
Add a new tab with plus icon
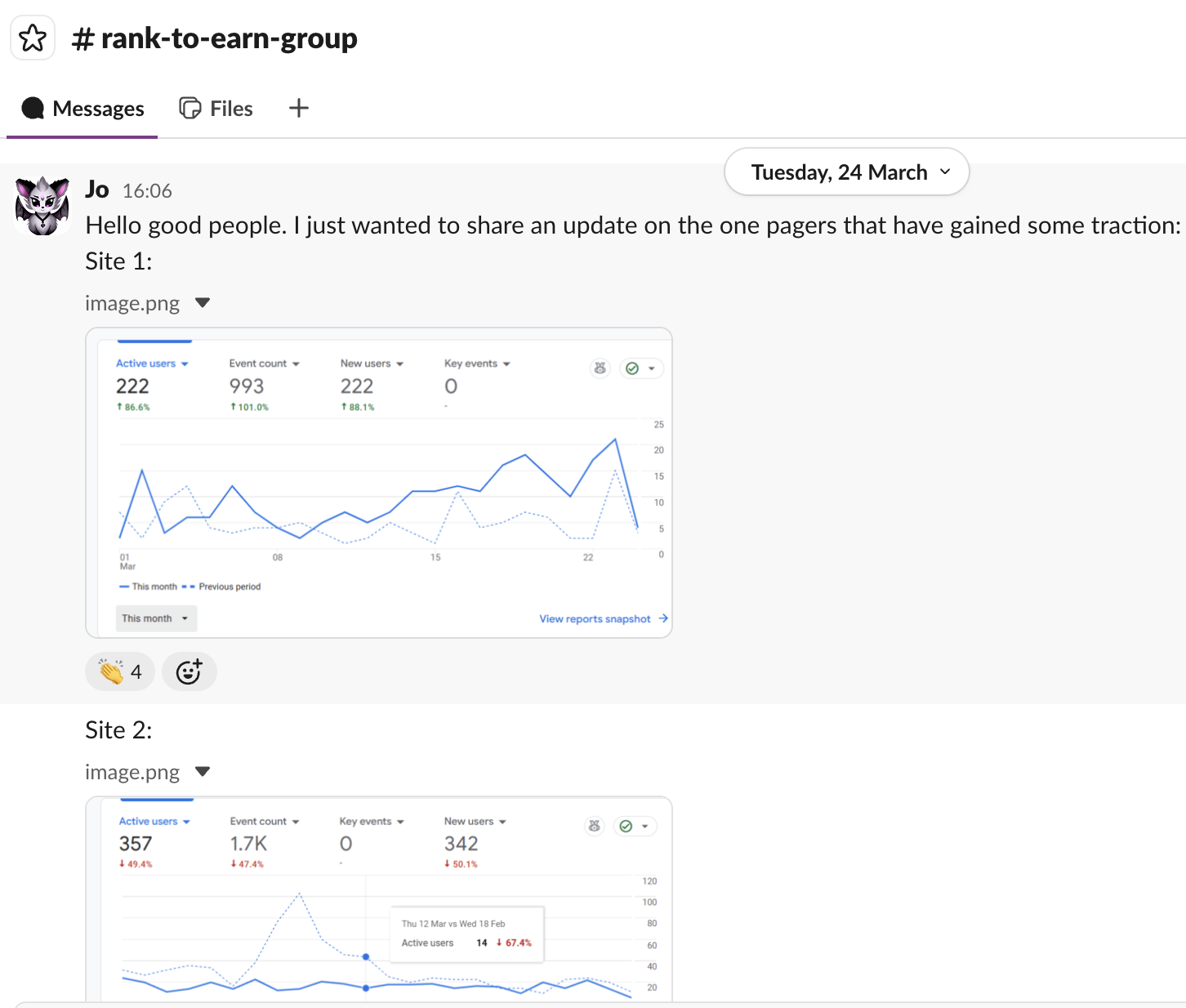point(299,108)
